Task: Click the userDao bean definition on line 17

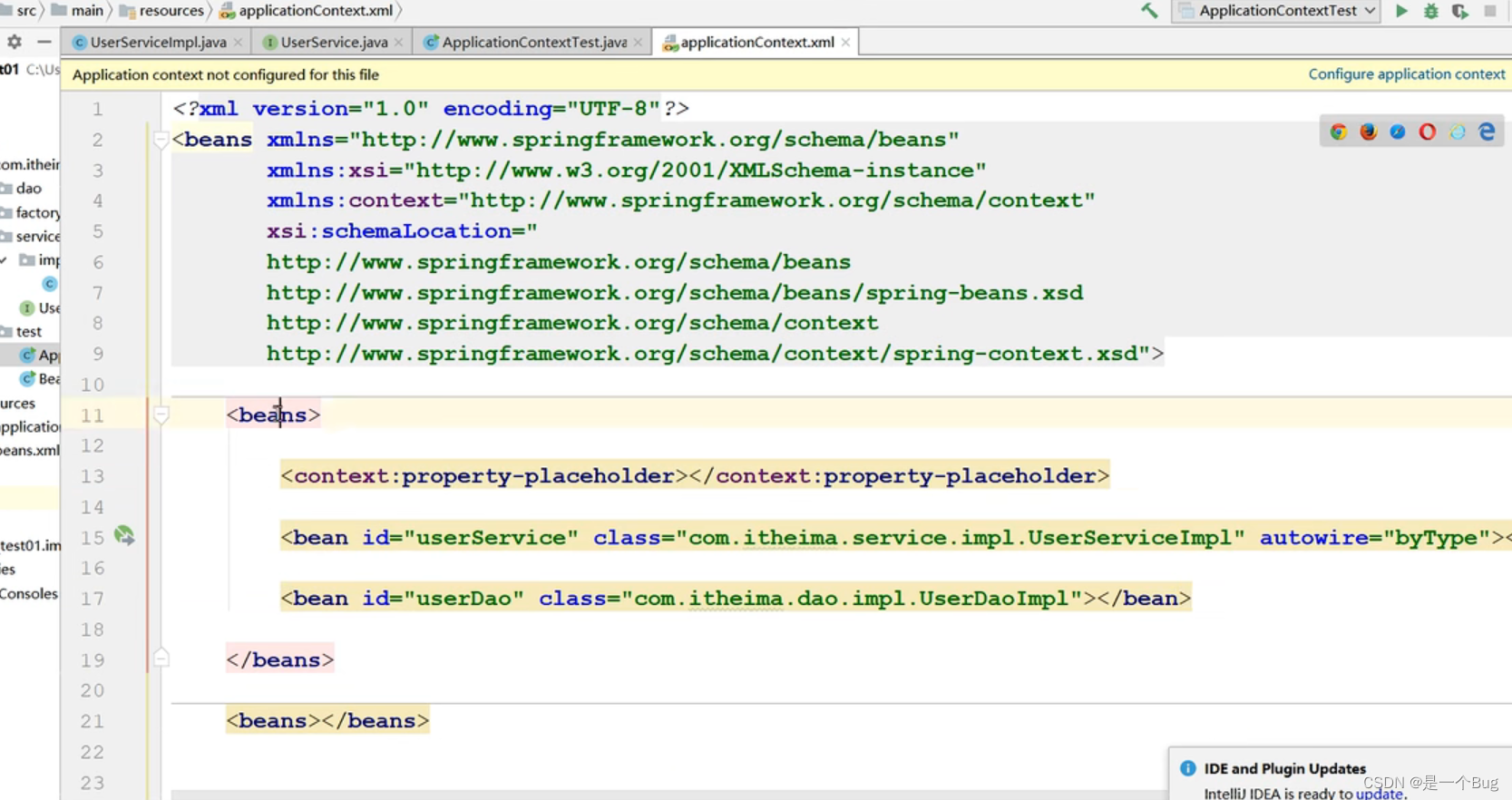Action: click(x=736, y=599)
